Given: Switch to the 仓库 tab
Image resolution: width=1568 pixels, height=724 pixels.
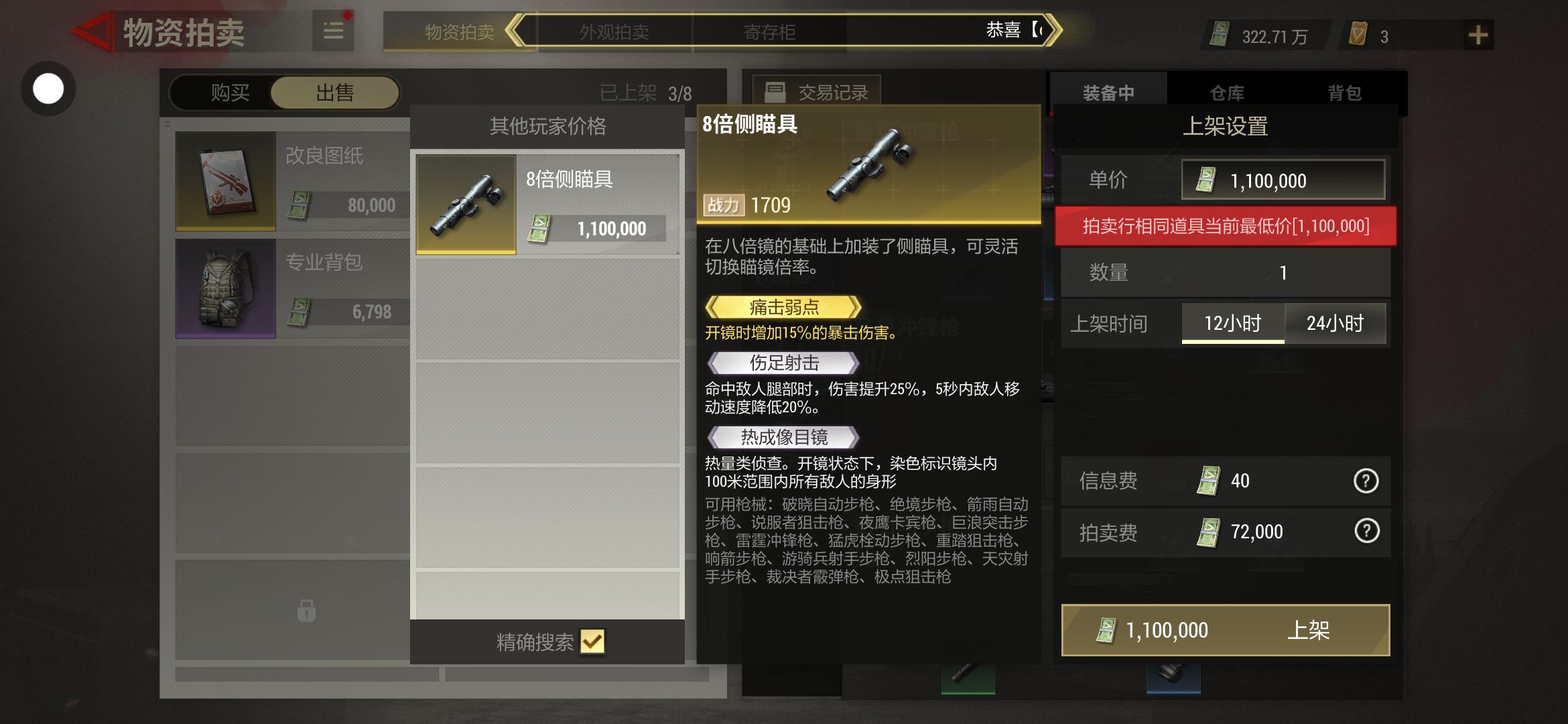Looking at the screenshot, I should (1226, 93).
